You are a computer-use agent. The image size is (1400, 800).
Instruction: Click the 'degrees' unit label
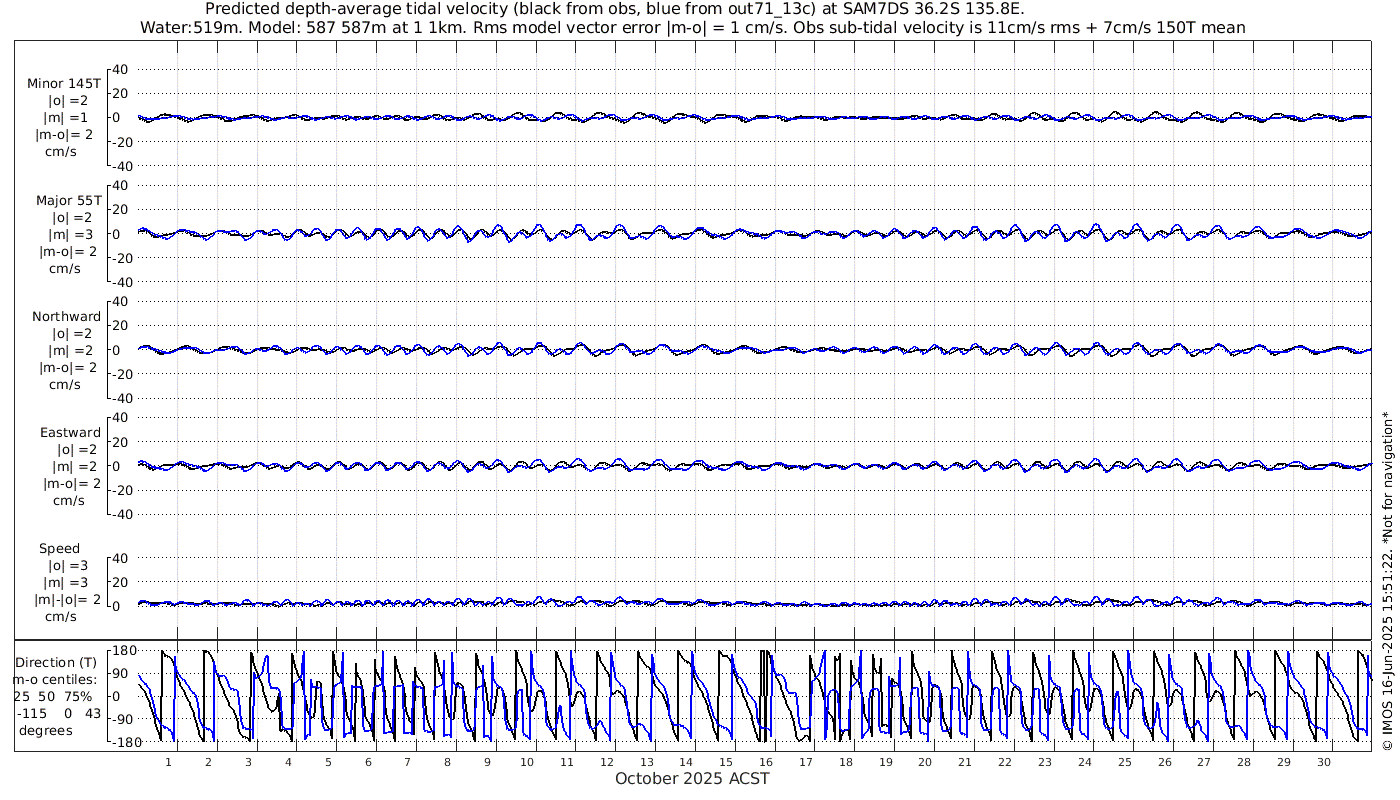coord(45,730)
